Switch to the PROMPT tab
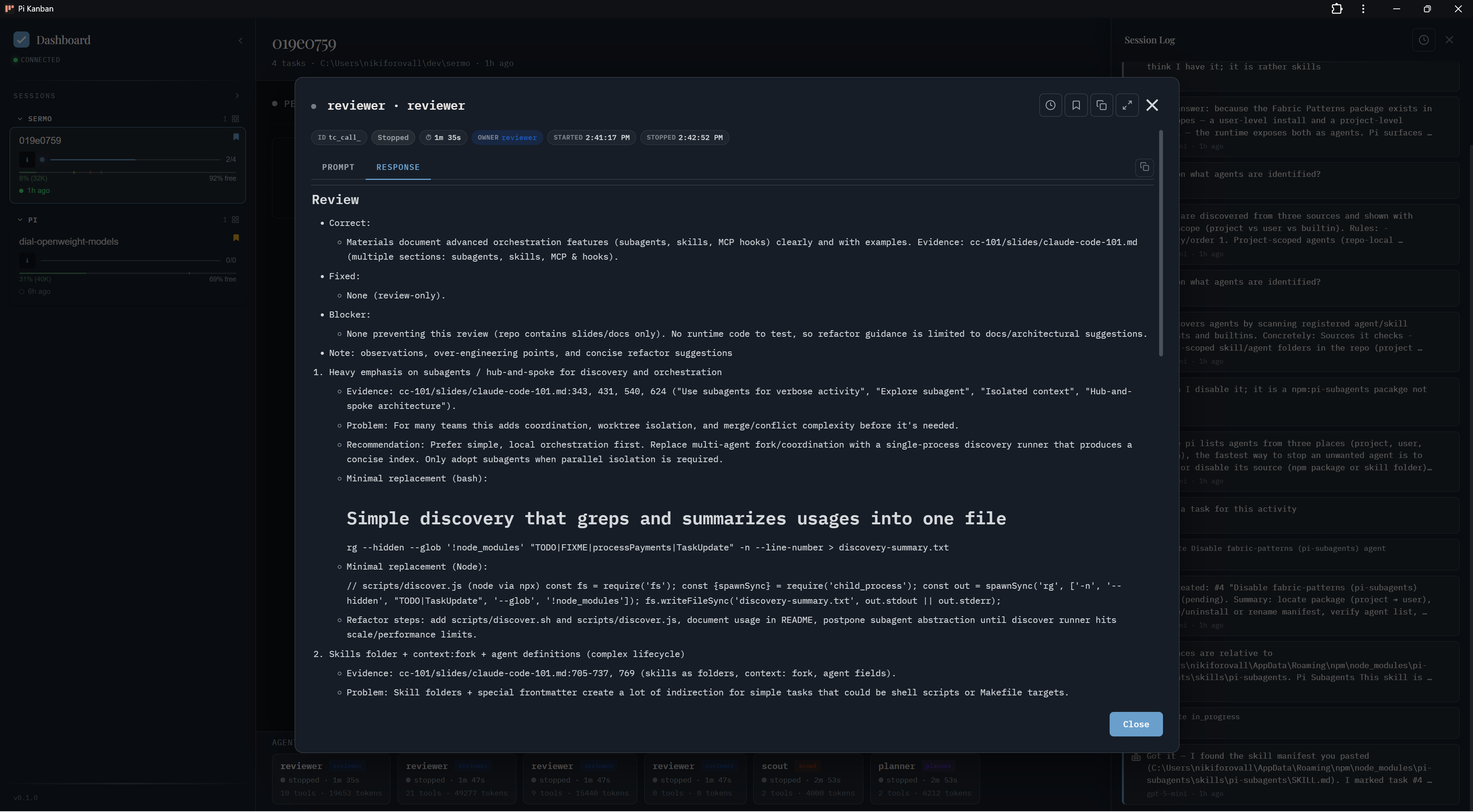 coord(338,168)
